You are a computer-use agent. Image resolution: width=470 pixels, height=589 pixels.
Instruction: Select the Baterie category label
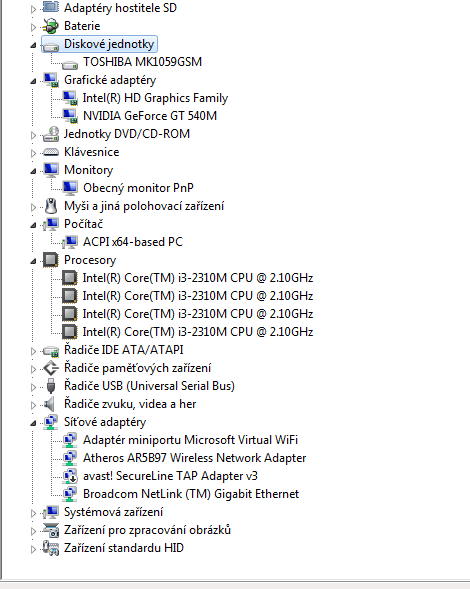coord(82,26)
